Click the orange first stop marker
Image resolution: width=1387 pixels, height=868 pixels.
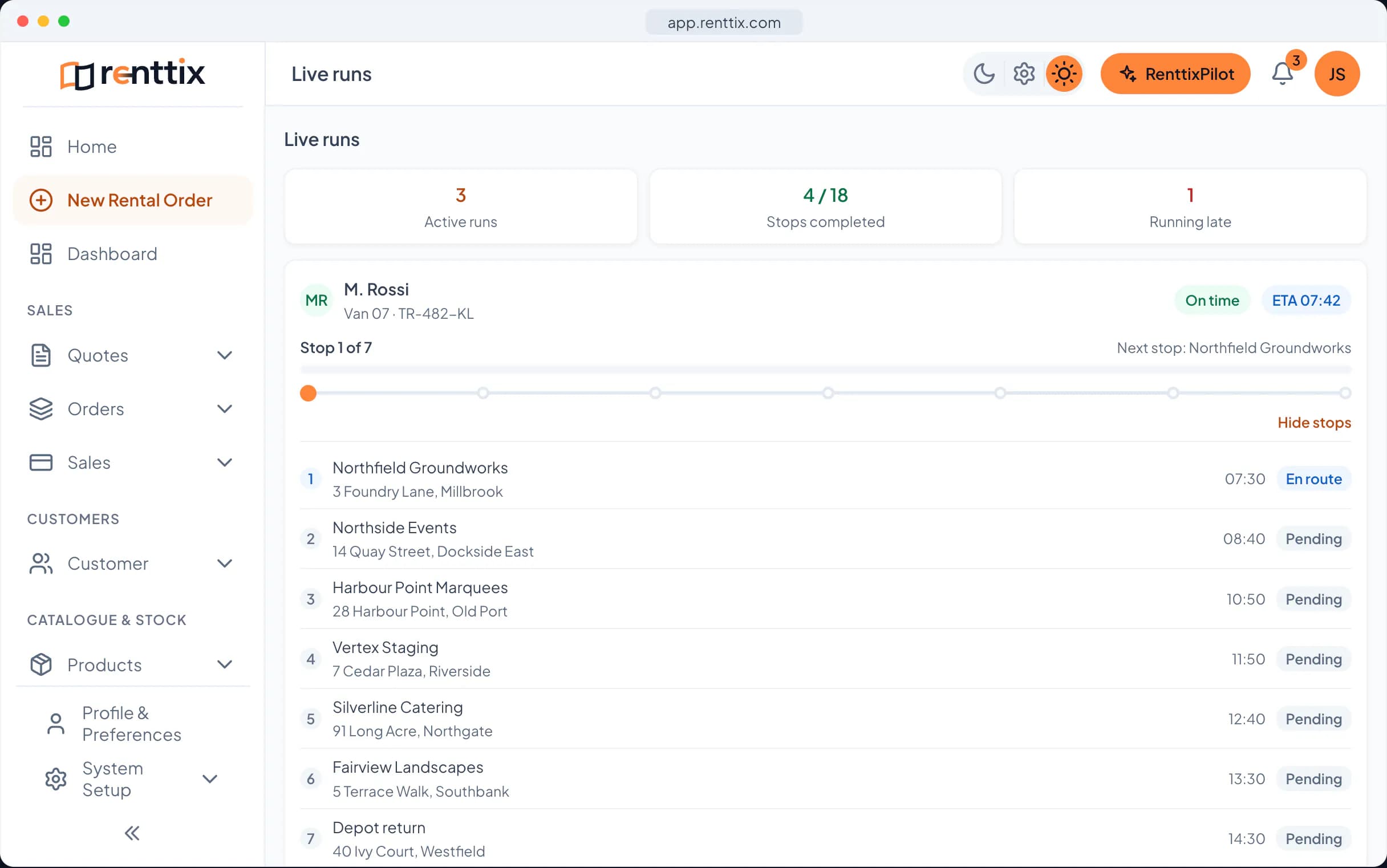click(309, 394)
